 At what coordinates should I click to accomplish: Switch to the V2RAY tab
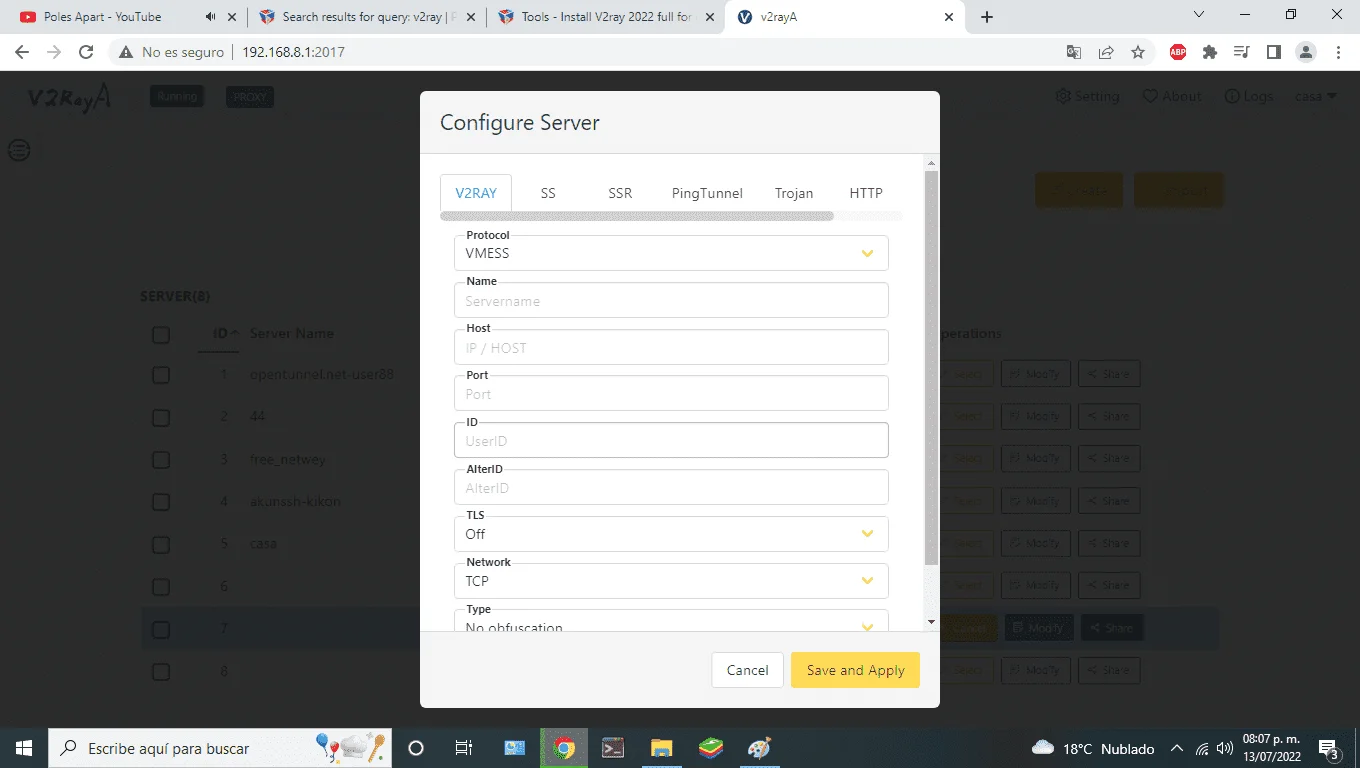(476, 193)
